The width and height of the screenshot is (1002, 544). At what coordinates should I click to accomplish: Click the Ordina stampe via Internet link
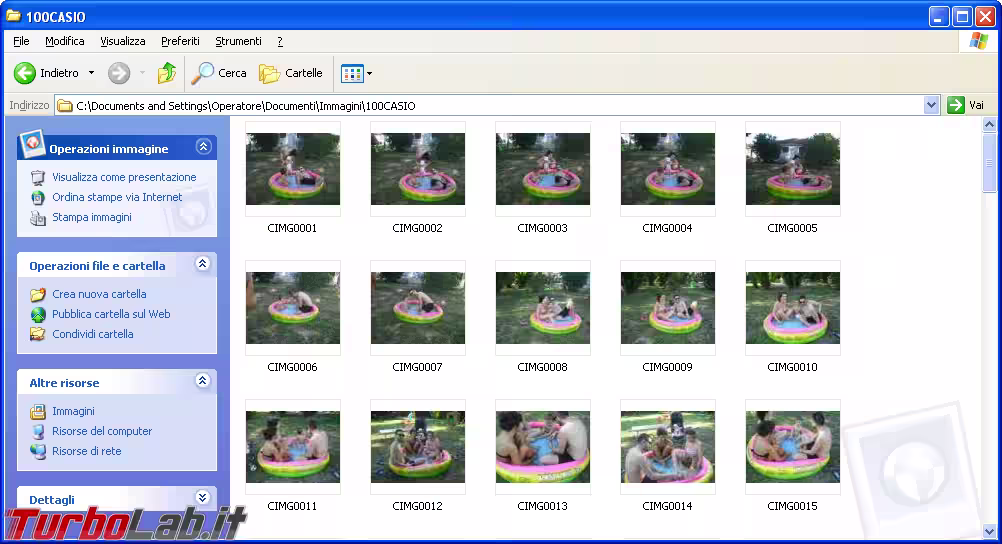click(117, 197)
